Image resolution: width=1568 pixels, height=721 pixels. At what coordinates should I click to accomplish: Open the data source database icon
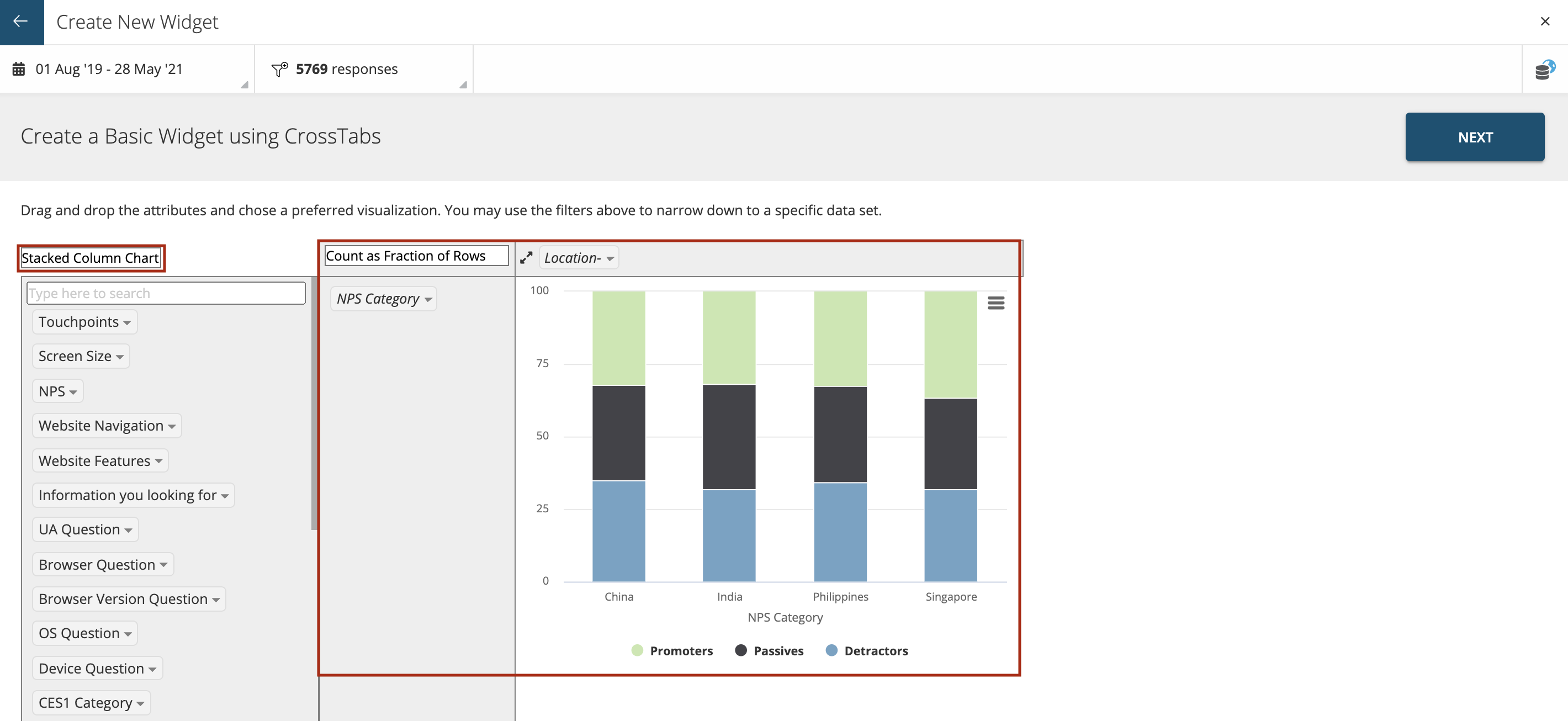(1545, 70)
